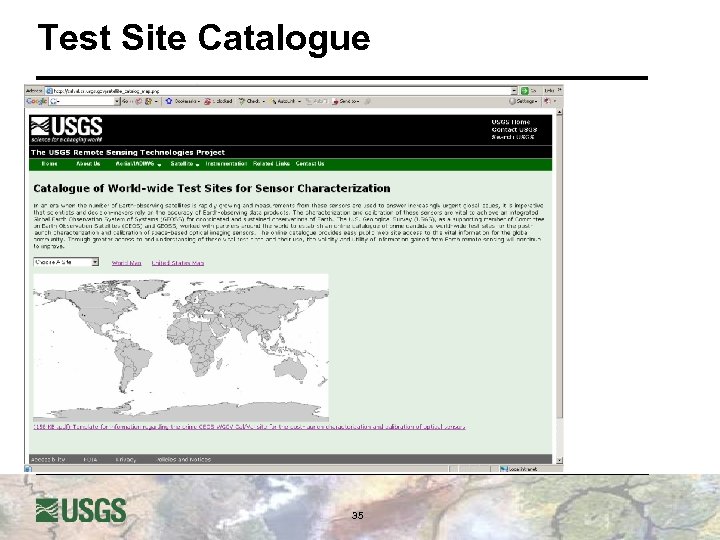Select Instrumentation in the navigation bar
Viewport: 720px width, 540px height.
(226, 164)
